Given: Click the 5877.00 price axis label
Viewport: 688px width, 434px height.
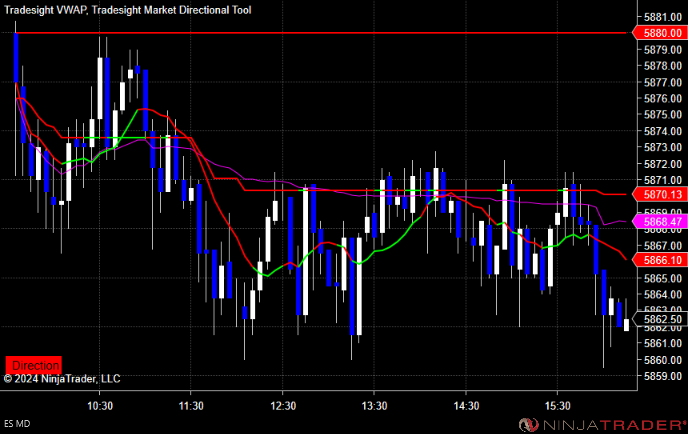Looking at the screenshot, I should (663, 82).
